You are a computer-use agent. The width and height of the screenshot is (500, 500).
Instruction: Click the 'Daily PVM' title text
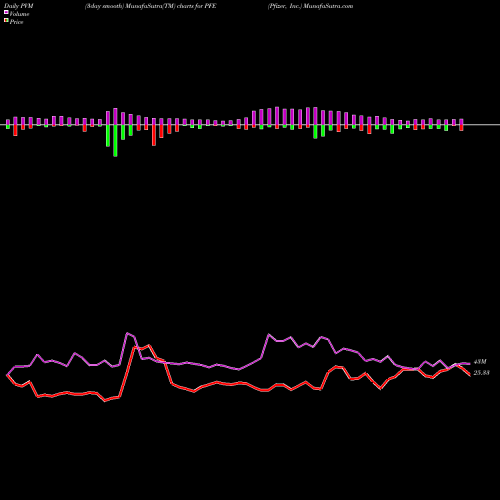(x=19, y=6)
